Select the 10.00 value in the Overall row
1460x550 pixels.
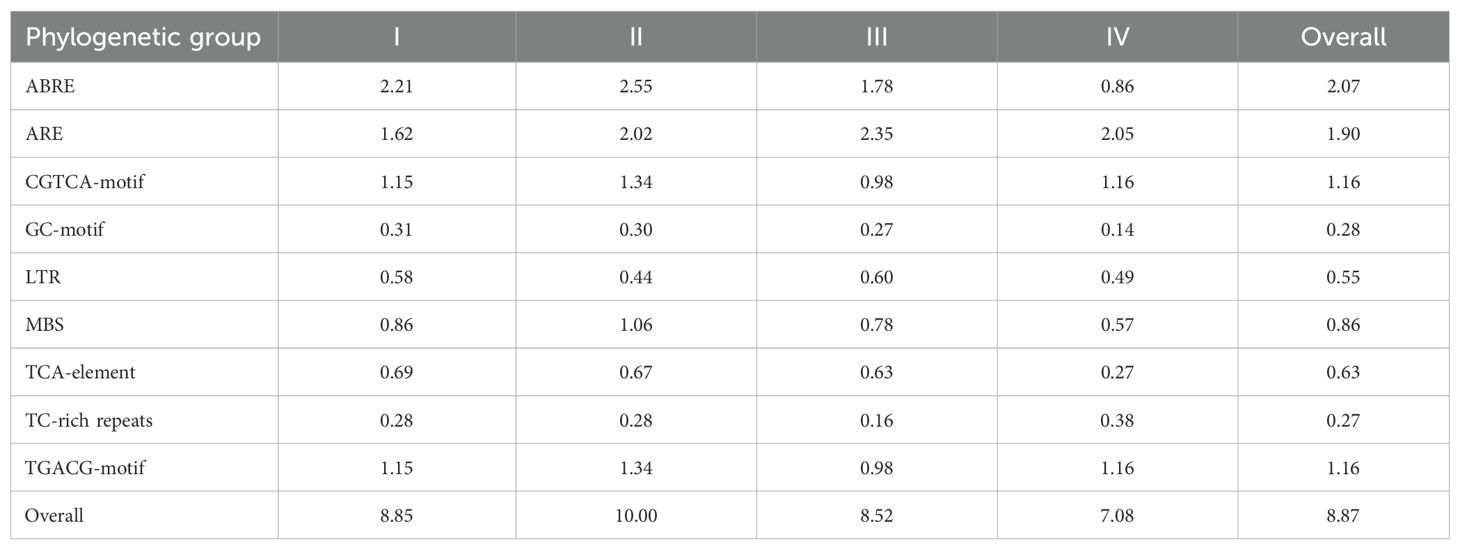coord(636,516)
